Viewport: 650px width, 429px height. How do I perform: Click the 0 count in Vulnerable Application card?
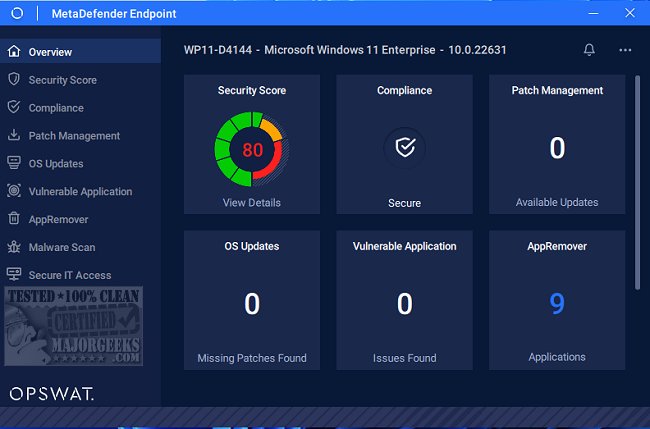pyautogui.click(x=405, y=304)
